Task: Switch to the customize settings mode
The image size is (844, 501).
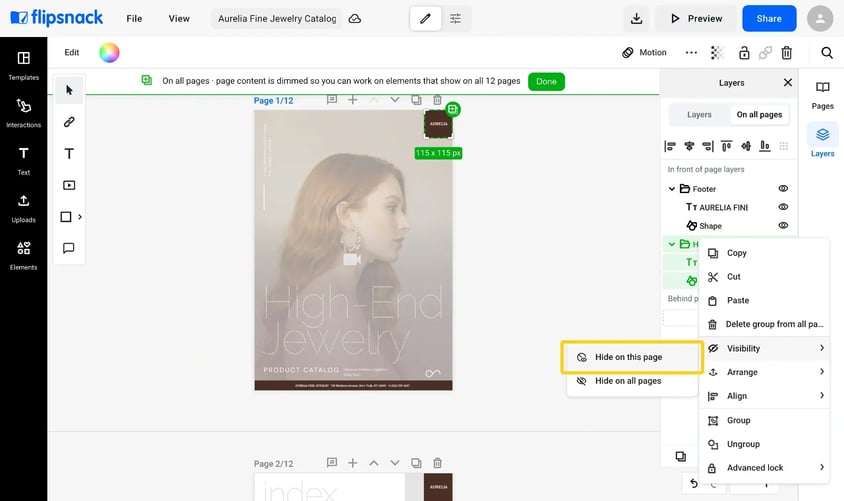Action: pos(455,19)
